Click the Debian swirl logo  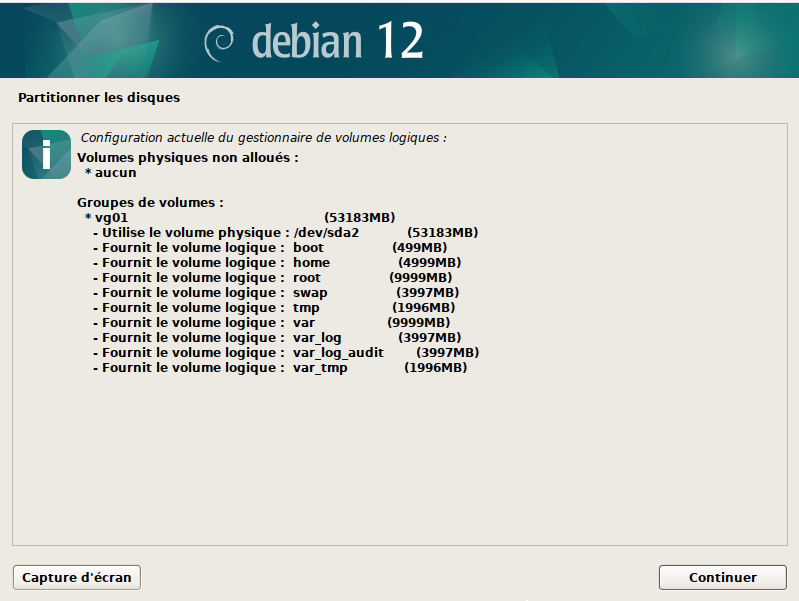[219, 43]
